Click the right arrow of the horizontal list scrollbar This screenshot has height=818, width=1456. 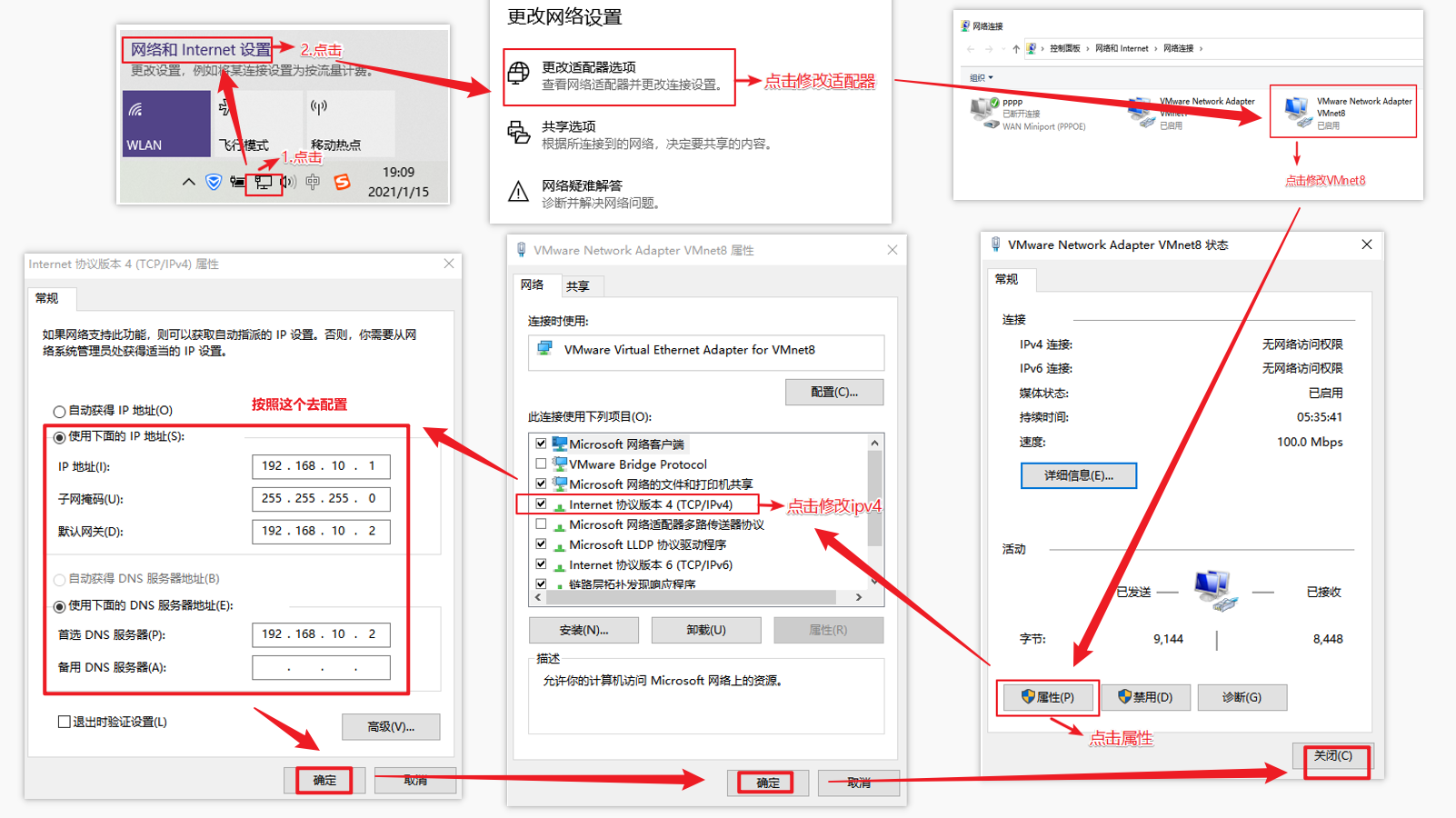tap(859, 597)
